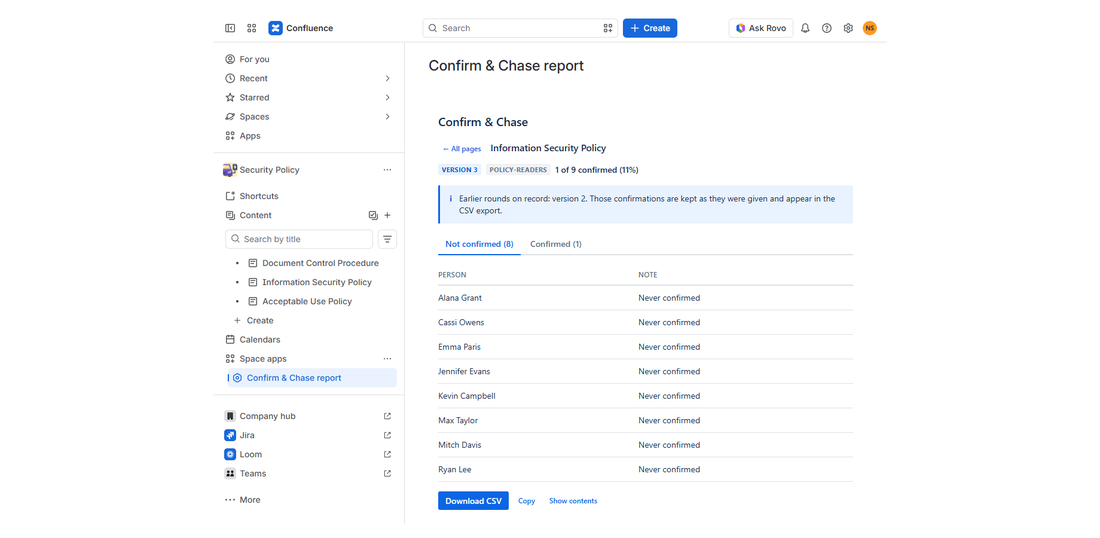1100x538 pixels.
Task: Focus the Search by title field
Action: pos(299,239)
